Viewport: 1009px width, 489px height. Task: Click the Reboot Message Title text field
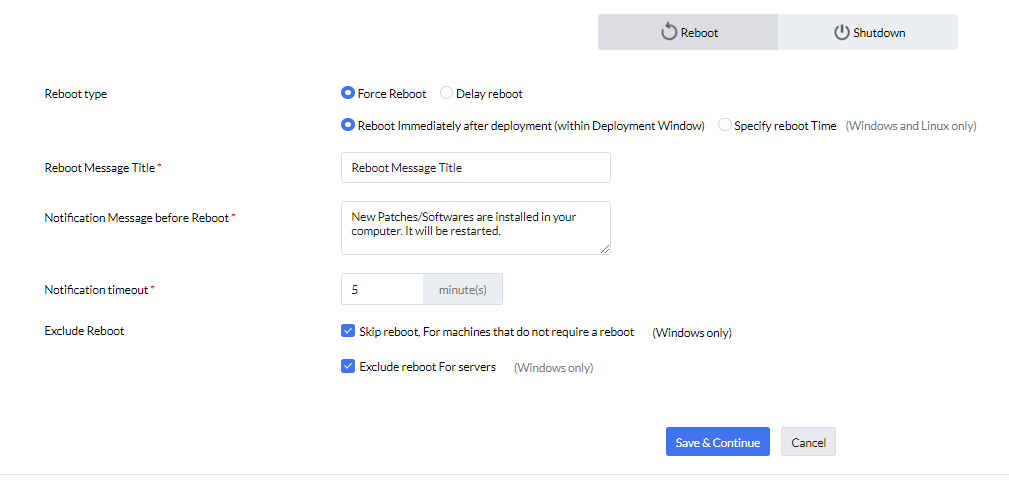(x=475, y=168)
